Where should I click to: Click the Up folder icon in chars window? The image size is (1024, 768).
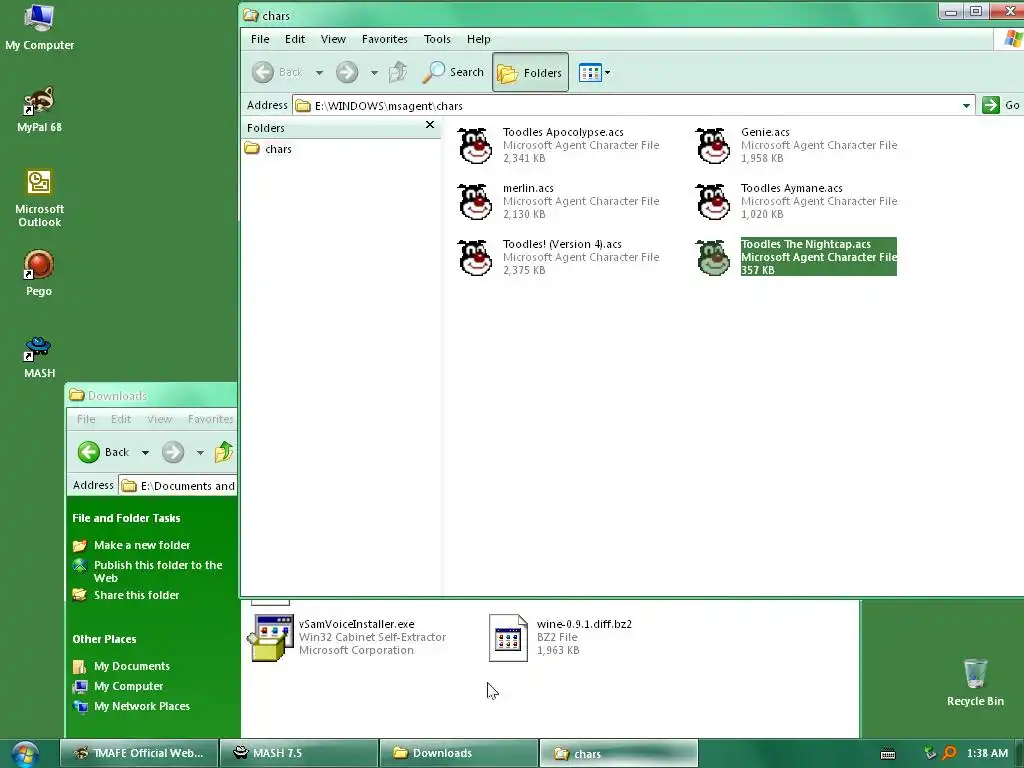pyautogui.click(x=398, y=72)
